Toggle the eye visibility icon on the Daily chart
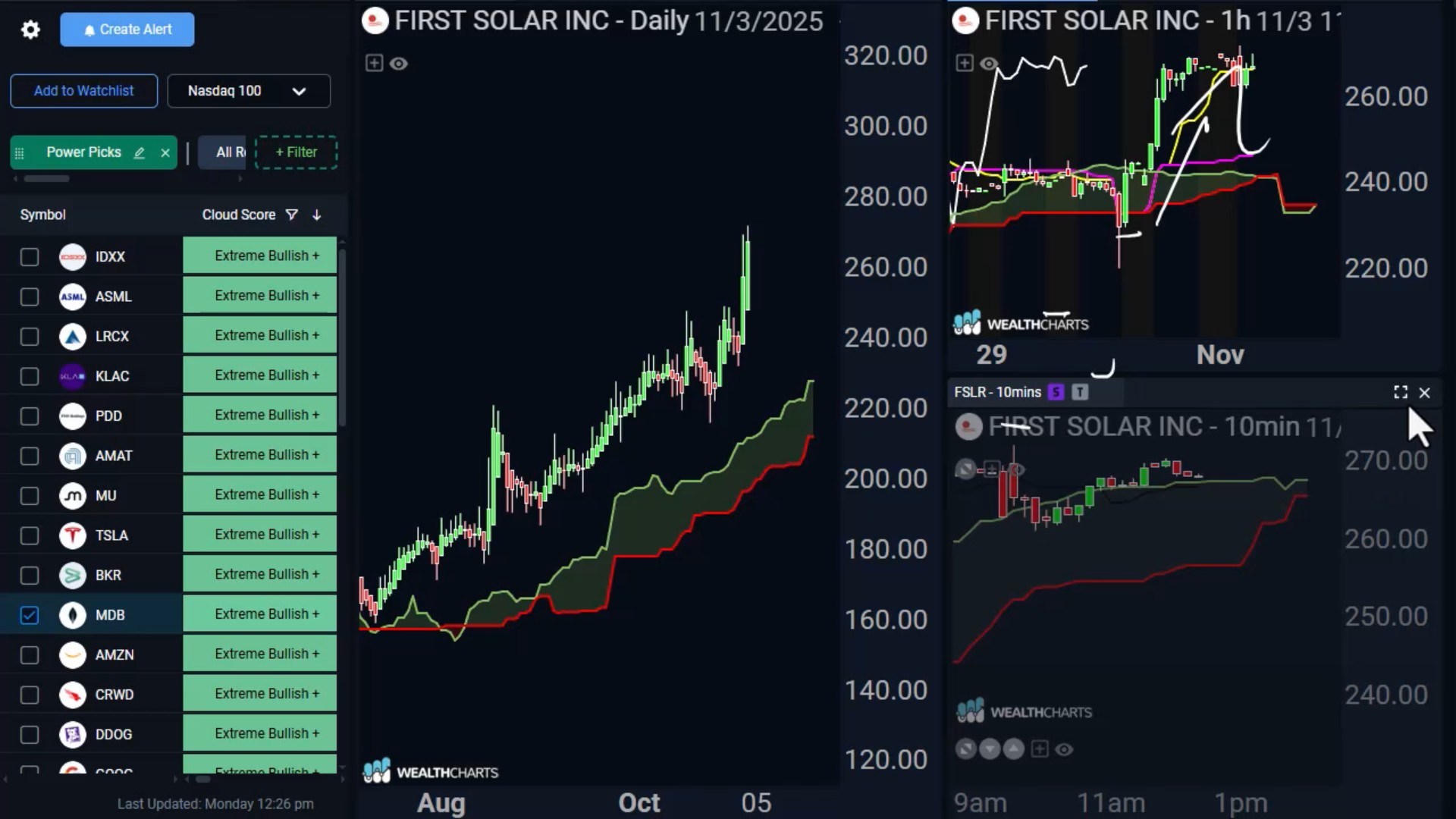 (x=399, y=64)
